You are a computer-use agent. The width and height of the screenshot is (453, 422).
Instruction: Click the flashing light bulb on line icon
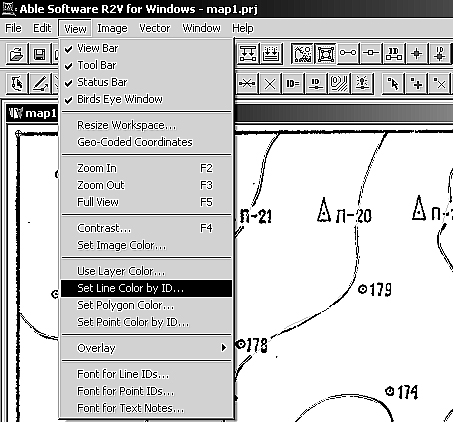(x=362, y=83)
